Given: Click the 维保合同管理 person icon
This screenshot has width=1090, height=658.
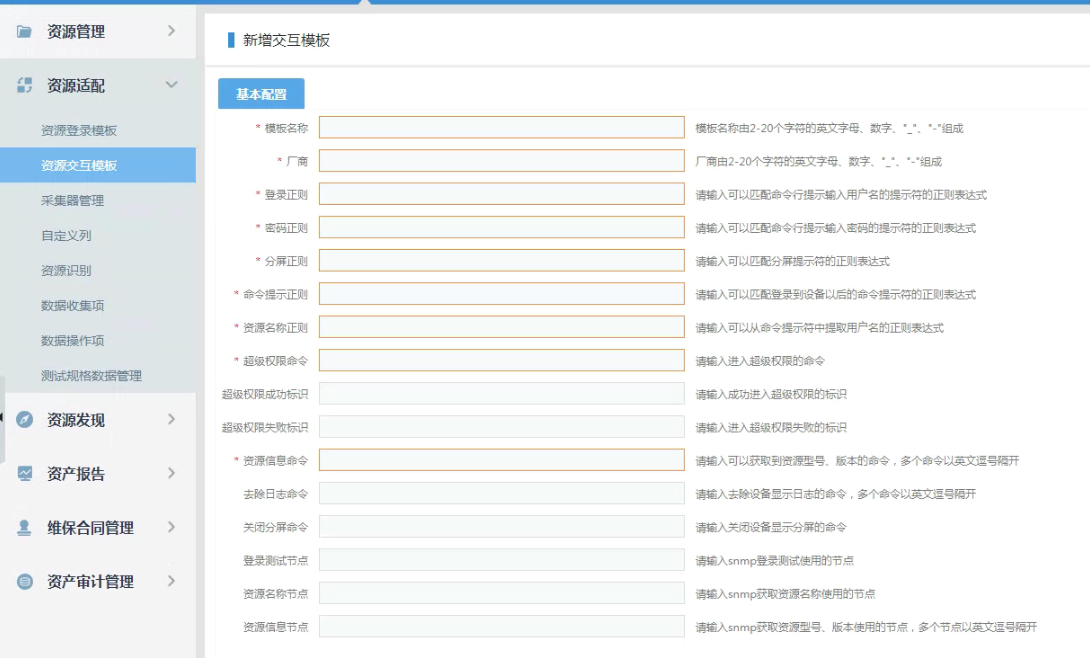Looking at the screenshot, I should point(24,527).
